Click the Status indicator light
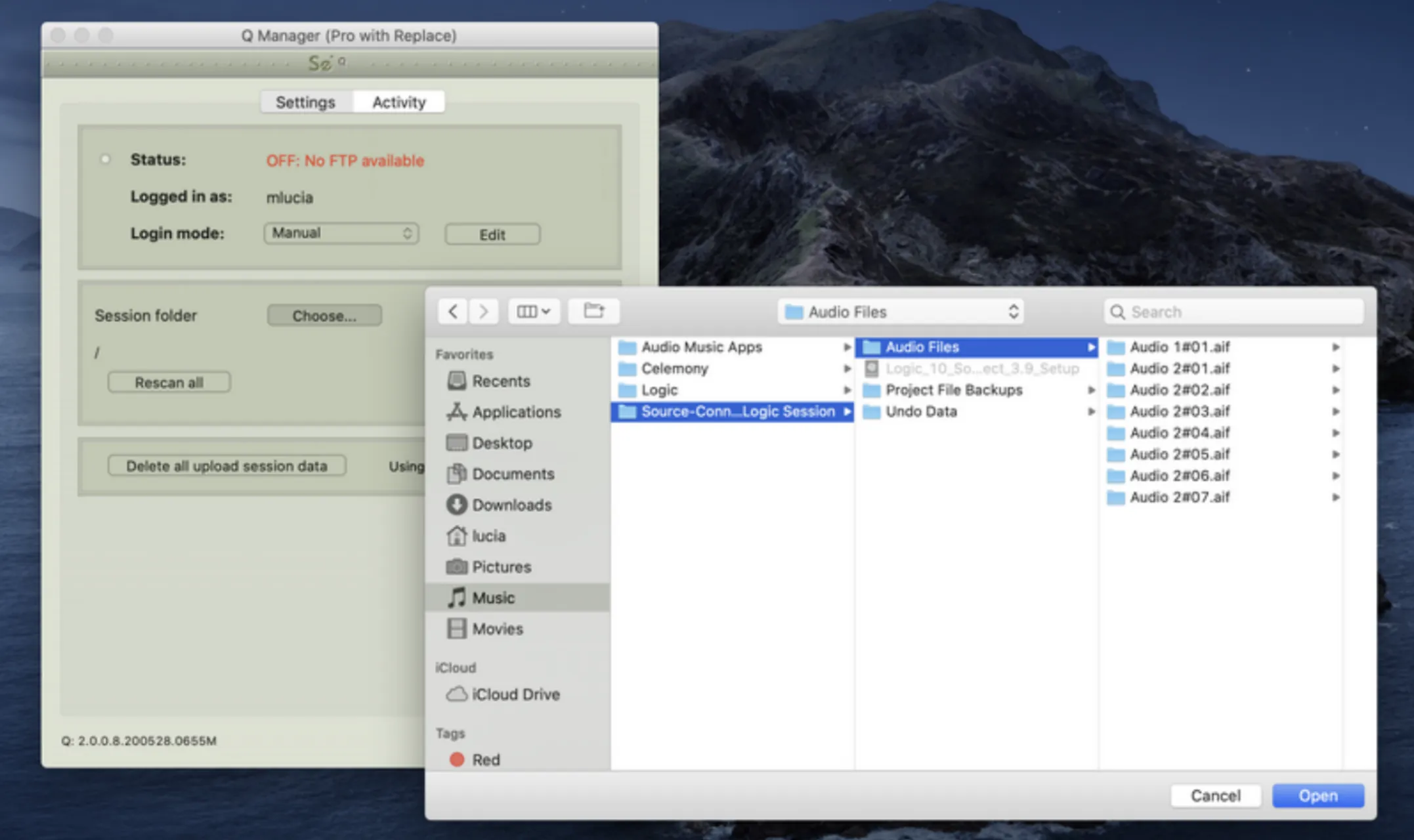Image resolution: width=1414 pixels, height=840 pixels. pyautogui.click(x=105, y=159)
